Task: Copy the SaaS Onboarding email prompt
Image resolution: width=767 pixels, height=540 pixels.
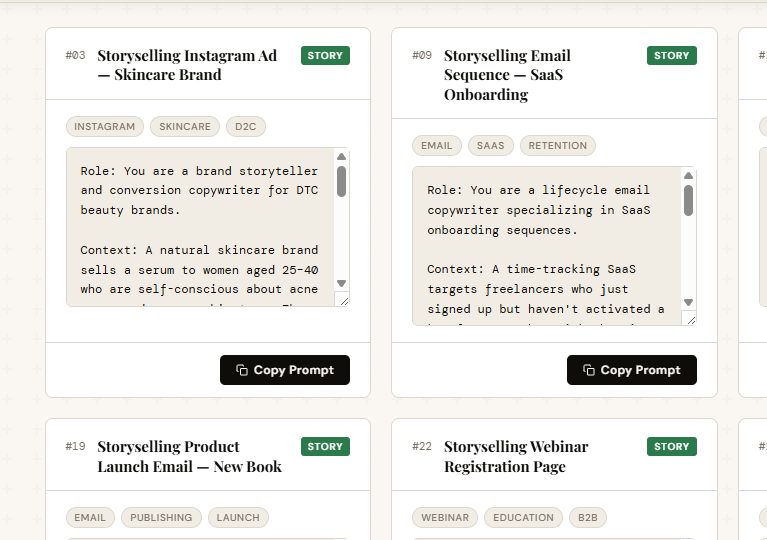Action: tap(631, 370)
